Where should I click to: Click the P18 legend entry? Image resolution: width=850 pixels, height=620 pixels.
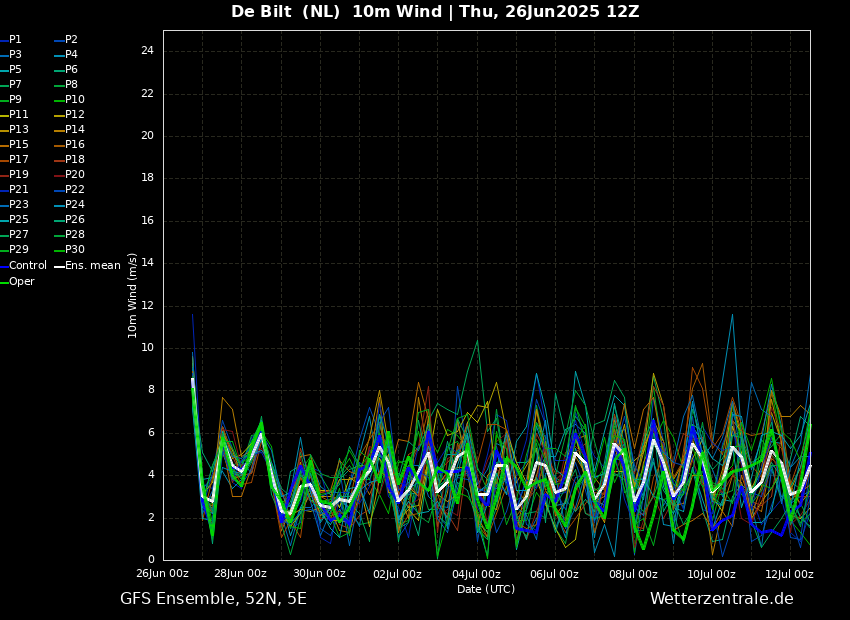pyautogui.click(x=74, y=160)
